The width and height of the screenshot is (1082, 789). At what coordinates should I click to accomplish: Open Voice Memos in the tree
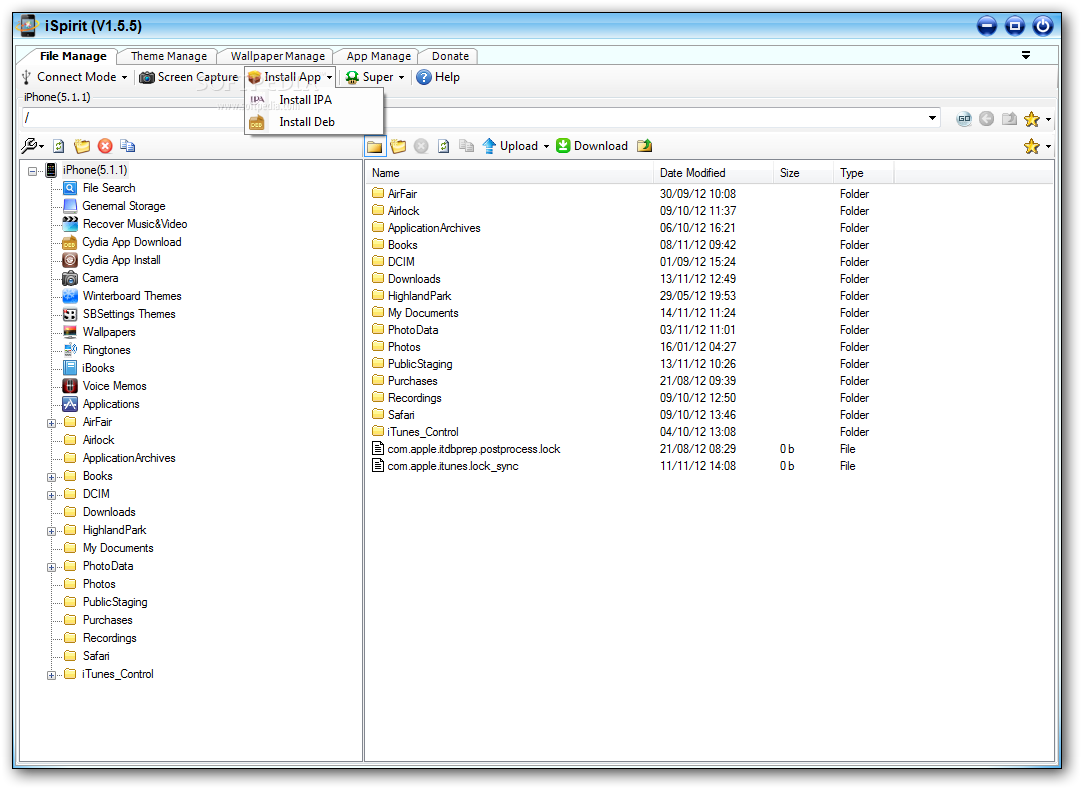pos(115,385)
